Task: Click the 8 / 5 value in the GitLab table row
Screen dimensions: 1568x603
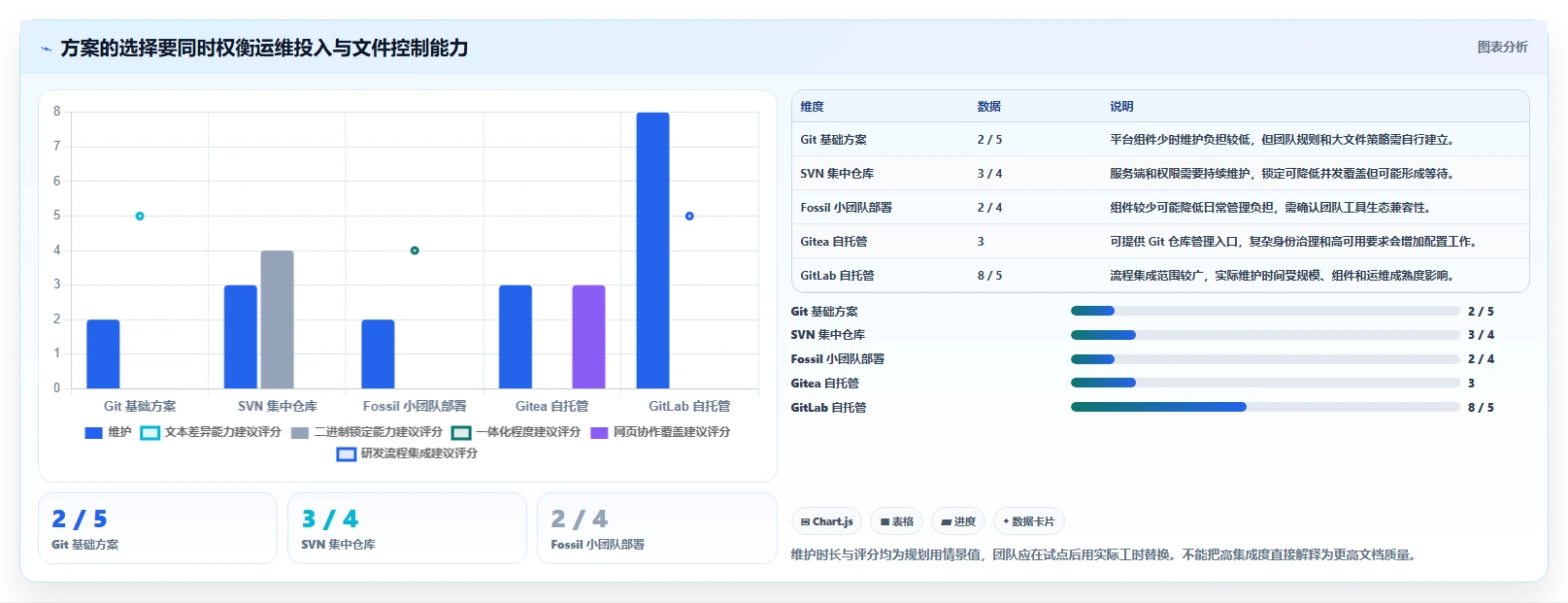Action: [x=989, y=276]
